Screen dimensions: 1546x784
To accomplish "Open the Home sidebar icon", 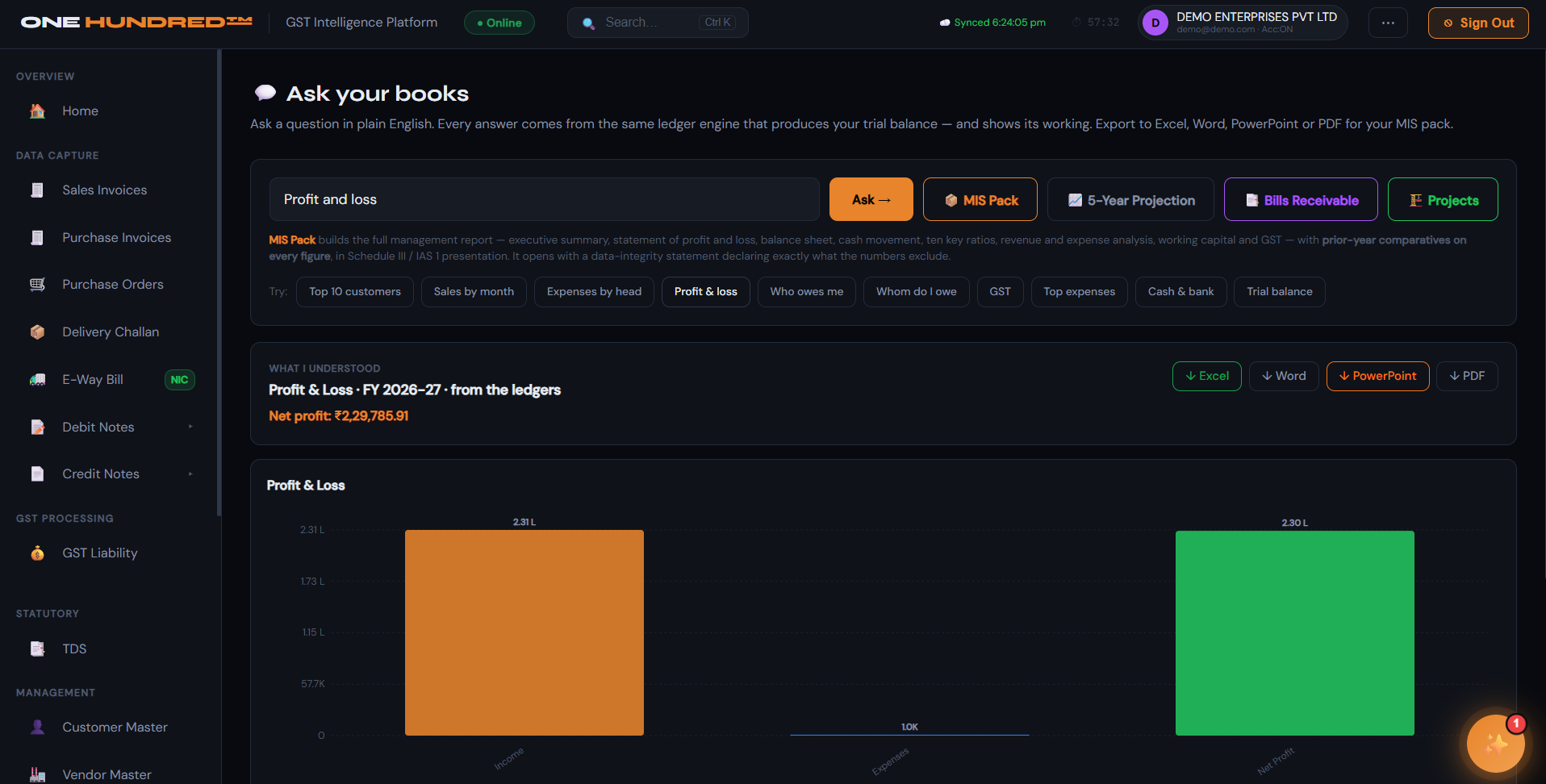I will [x=37, y=111].
